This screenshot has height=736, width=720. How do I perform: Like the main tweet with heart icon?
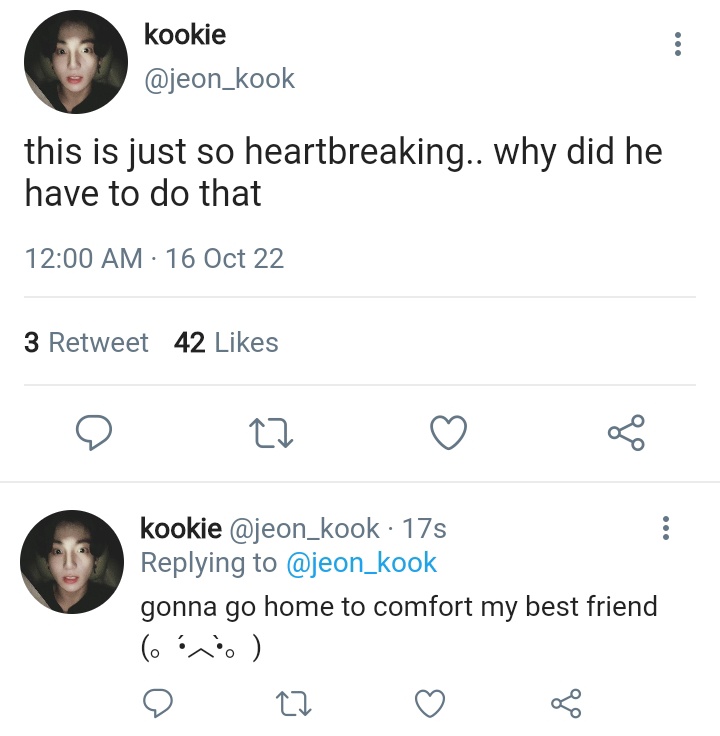click(448, 432)
